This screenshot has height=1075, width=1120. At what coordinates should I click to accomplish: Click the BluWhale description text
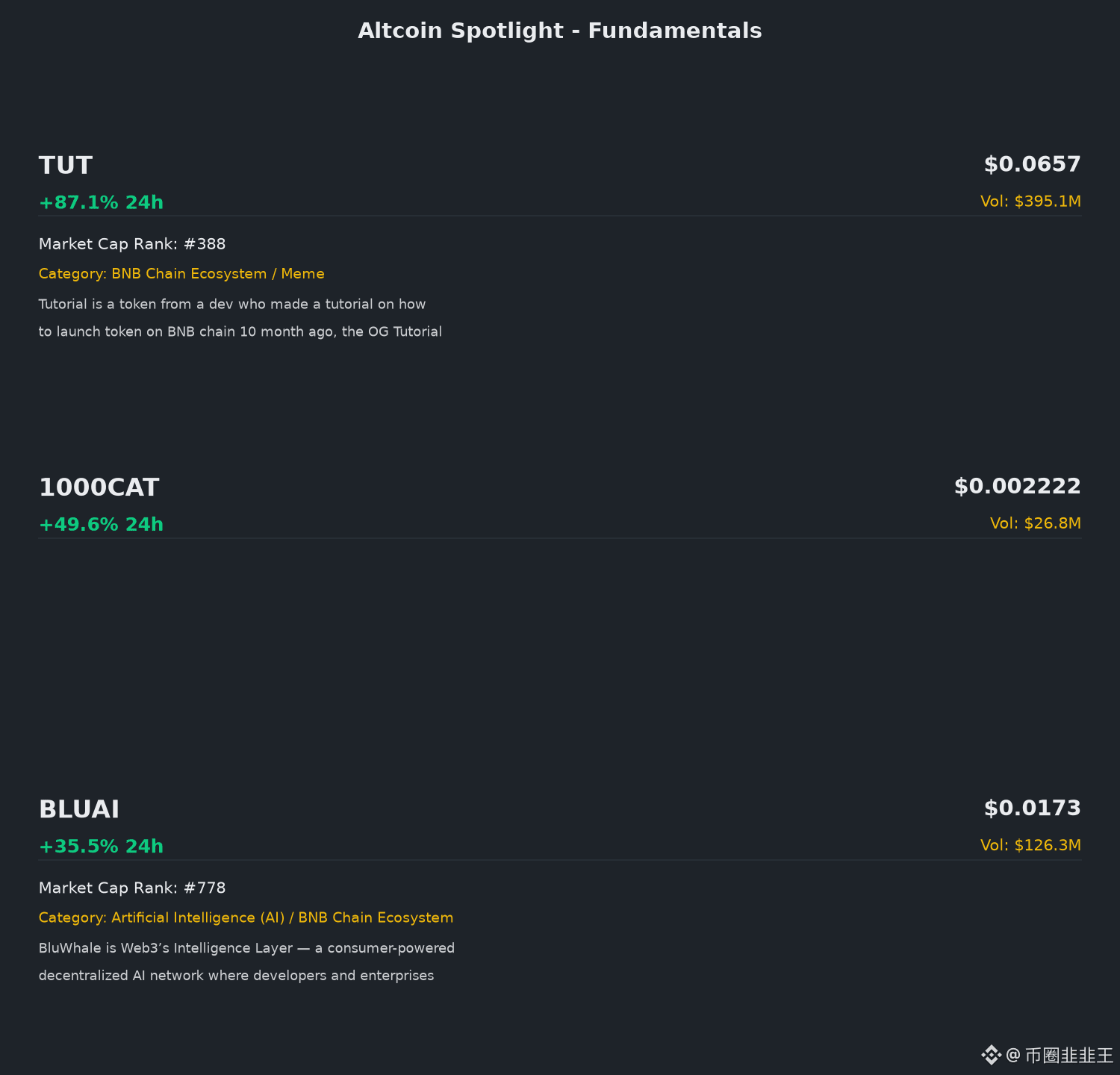(x=246, y=962)
